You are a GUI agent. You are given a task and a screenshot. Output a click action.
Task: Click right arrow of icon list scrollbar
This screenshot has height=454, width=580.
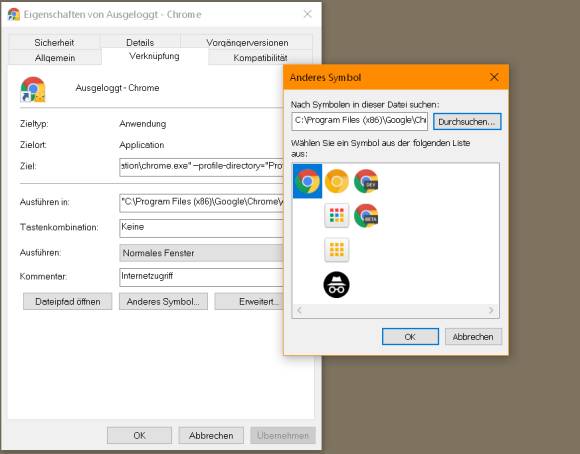491,310
